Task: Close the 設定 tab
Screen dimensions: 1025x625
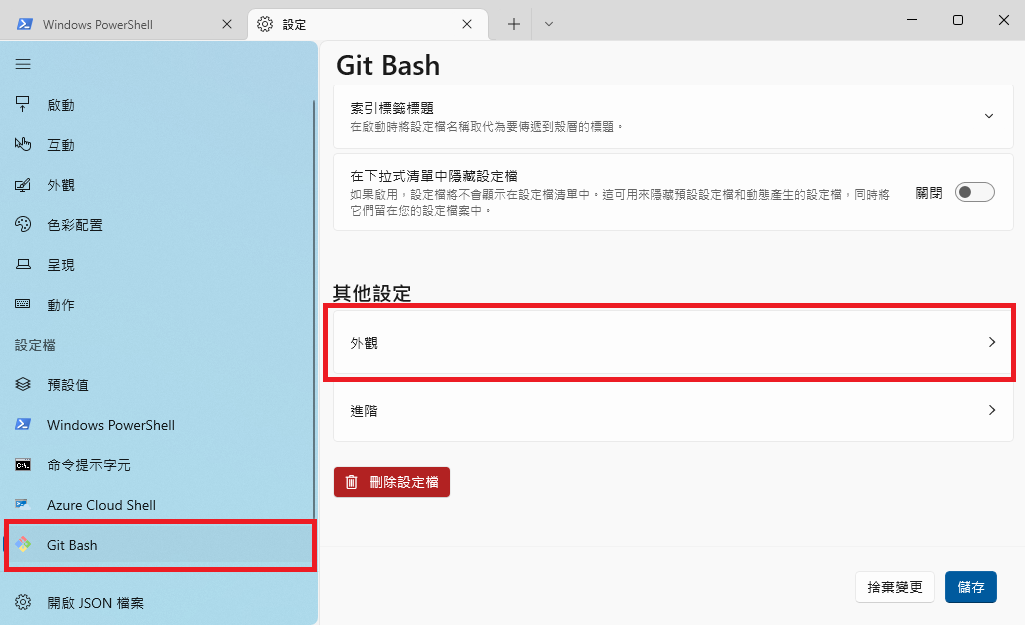Action: (x=467, y=24)
